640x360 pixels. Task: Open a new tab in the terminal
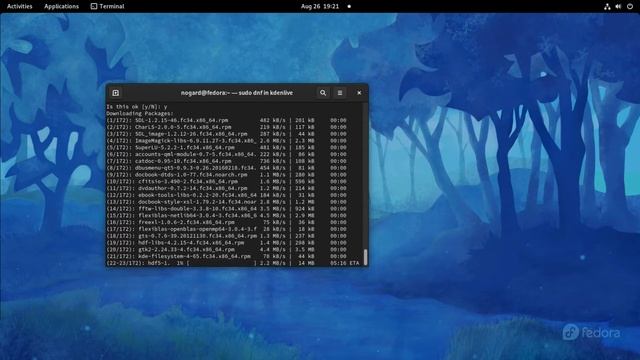coord(116,93)
